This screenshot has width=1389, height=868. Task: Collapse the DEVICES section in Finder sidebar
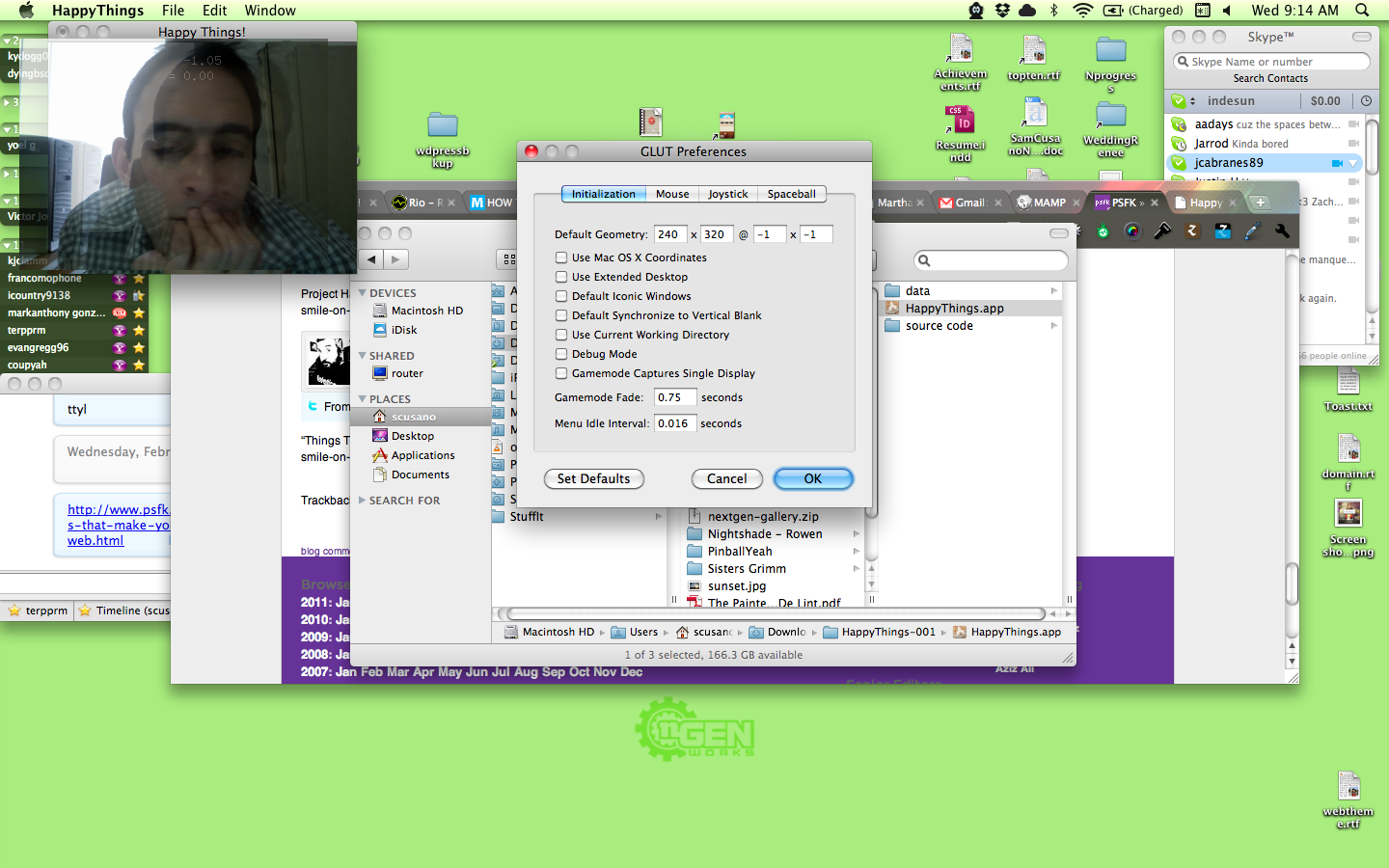363,293
